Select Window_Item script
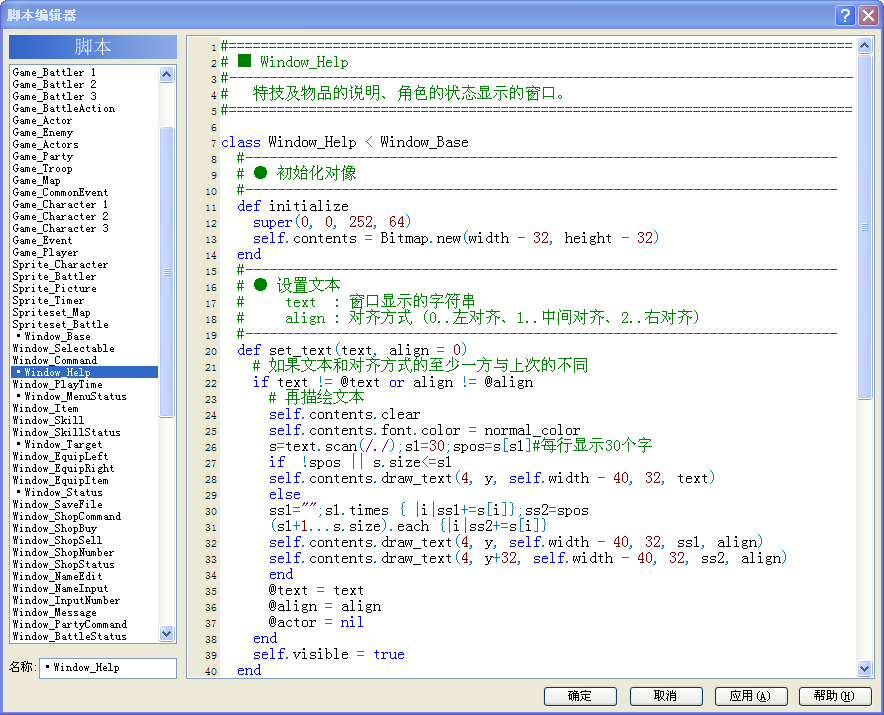 (x=85, y=408)
